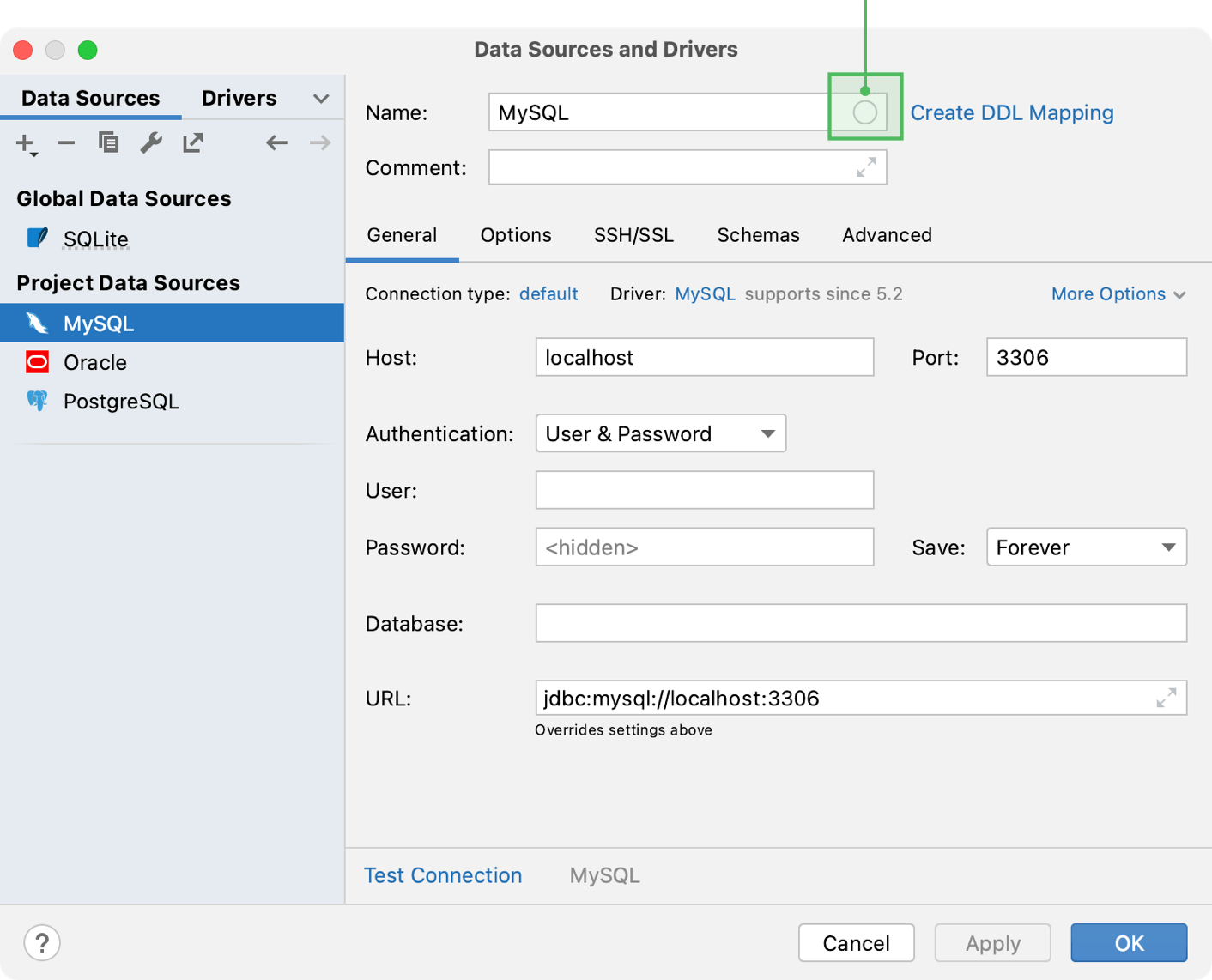Click the Global Data Sources heading
The width and height of the screenshot is (1212, 980).
(124, 198)
